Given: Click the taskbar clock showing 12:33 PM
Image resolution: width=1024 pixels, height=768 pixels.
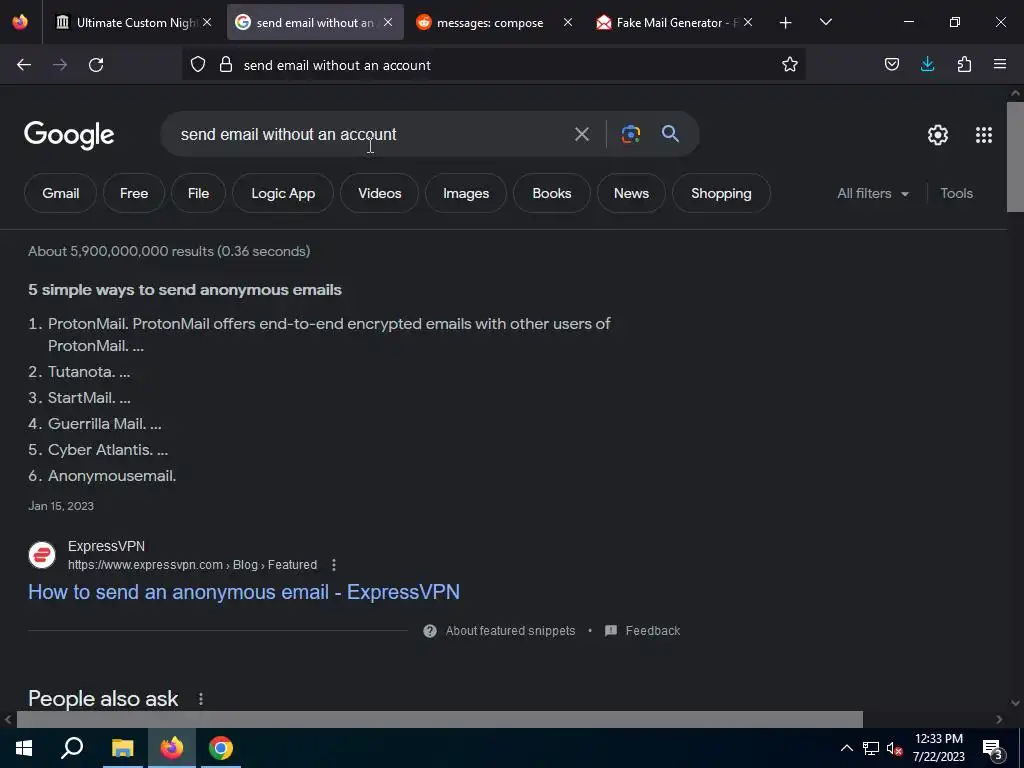Looking at the screenshot, I should [938, 748].
